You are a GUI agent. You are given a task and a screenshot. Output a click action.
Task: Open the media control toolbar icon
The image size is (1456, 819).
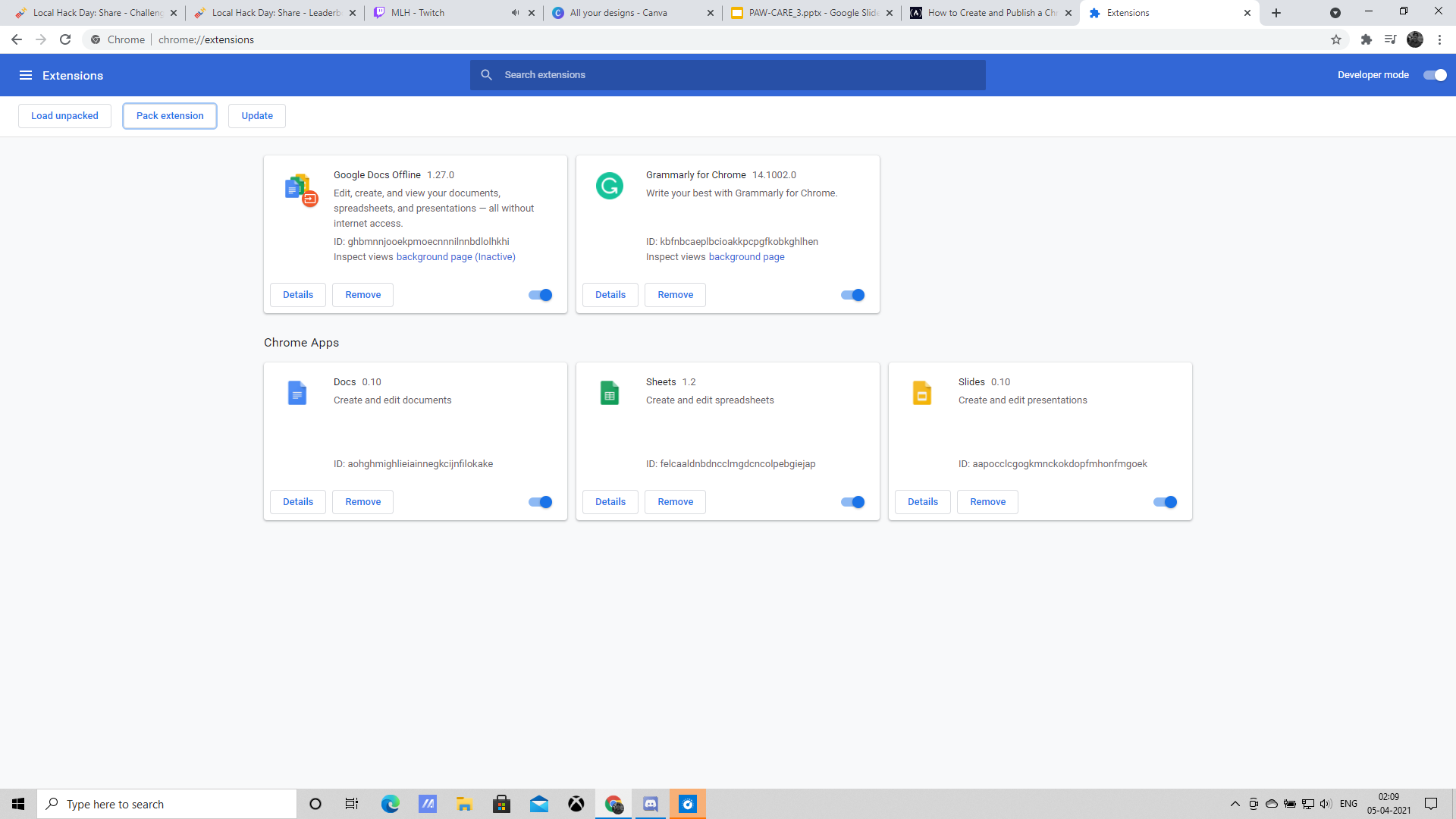(1390, 39)
